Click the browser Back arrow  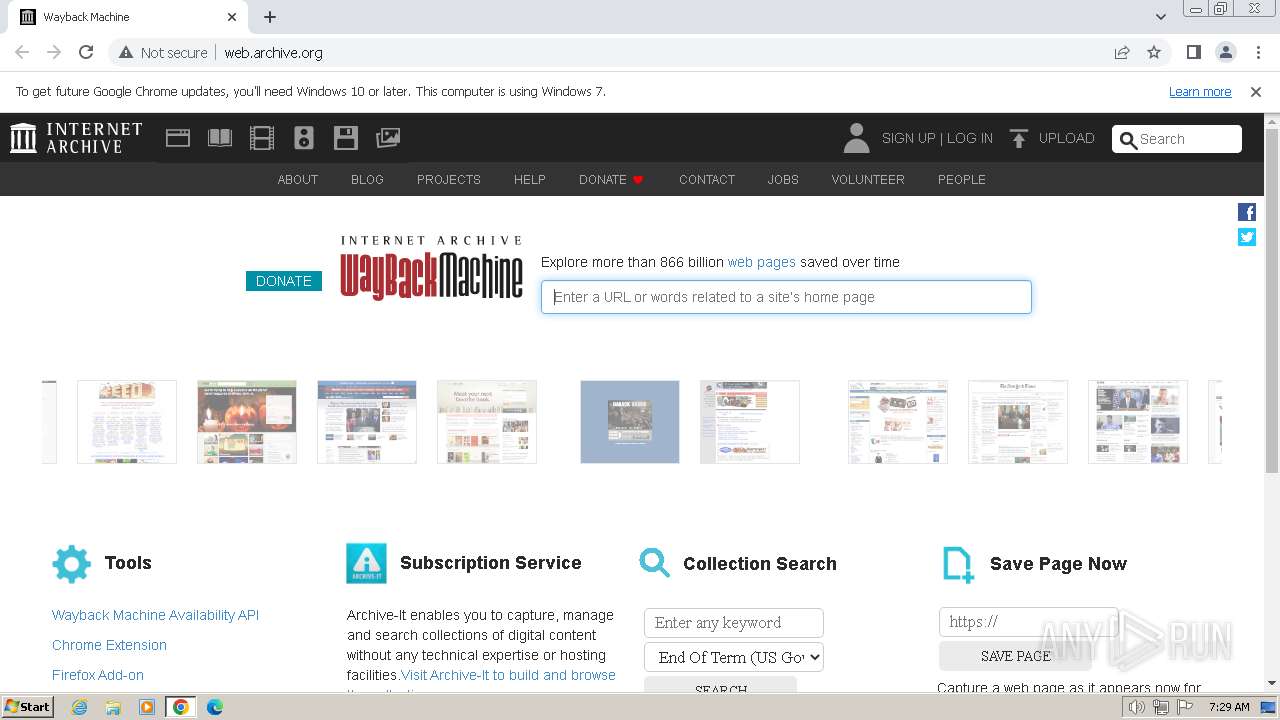tap(22, 52)
